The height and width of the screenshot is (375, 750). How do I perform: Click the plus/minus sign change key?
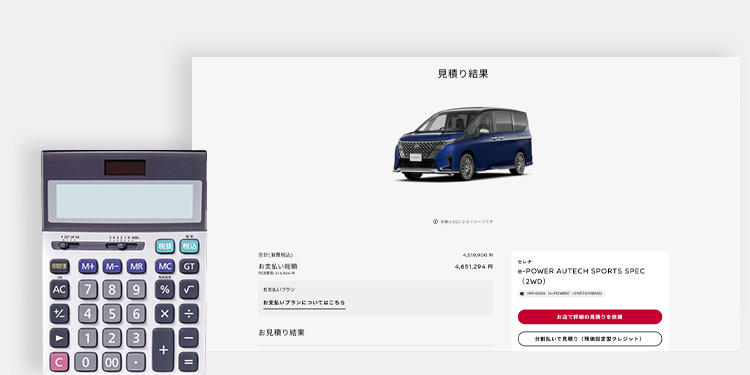click(x=59, y=313)
